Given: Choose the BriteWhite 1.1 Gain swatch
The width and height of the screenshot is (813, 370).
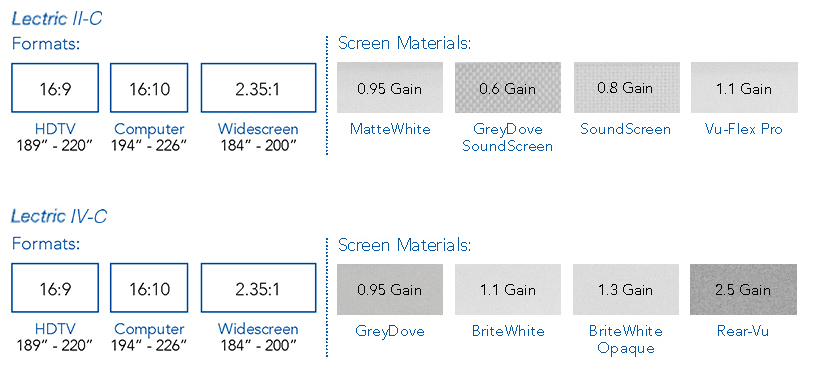Looking at the screenshot, I should pos(508,289).
